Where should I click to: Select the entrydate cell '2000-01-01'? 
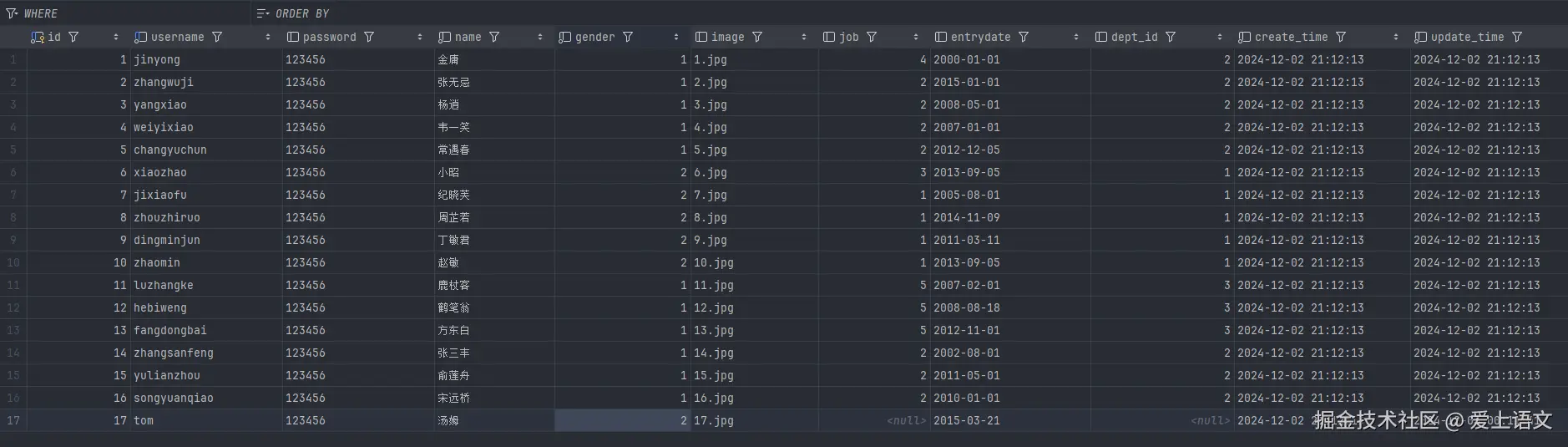pos(1010,59)
